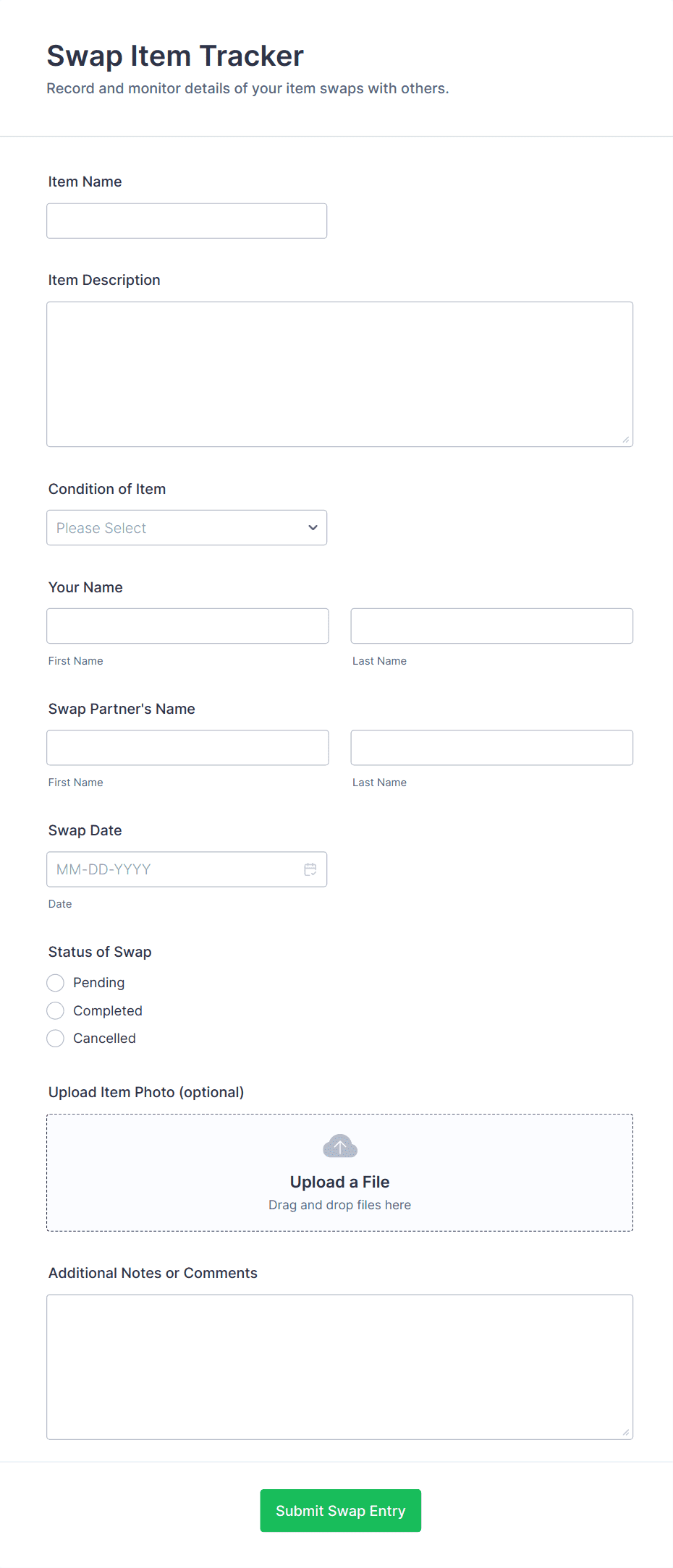
Task: Click the Item Description resize handle
Action: [626, 440]
